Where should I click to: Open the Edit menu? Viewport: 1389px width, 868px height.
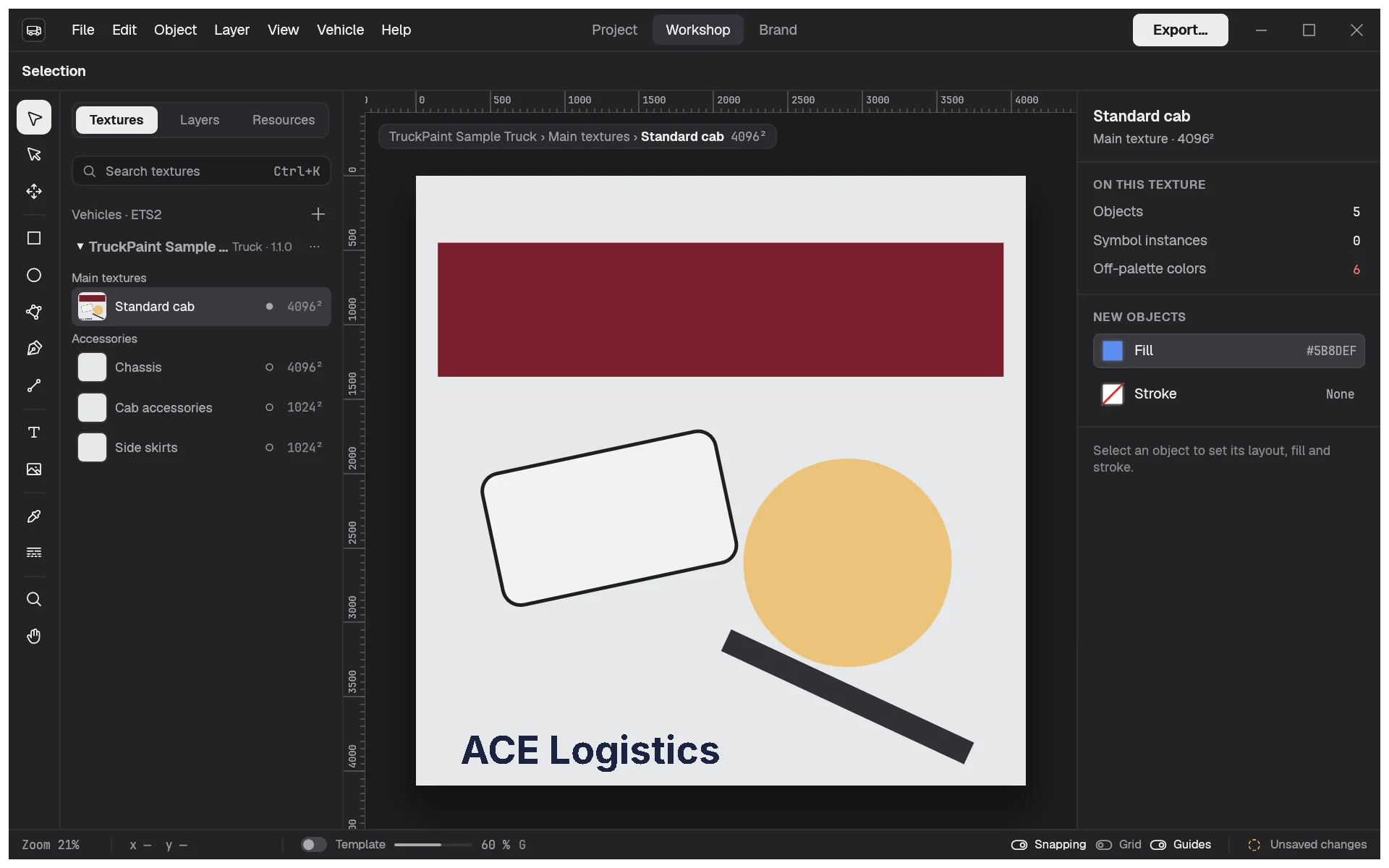[x=124, y=30]
